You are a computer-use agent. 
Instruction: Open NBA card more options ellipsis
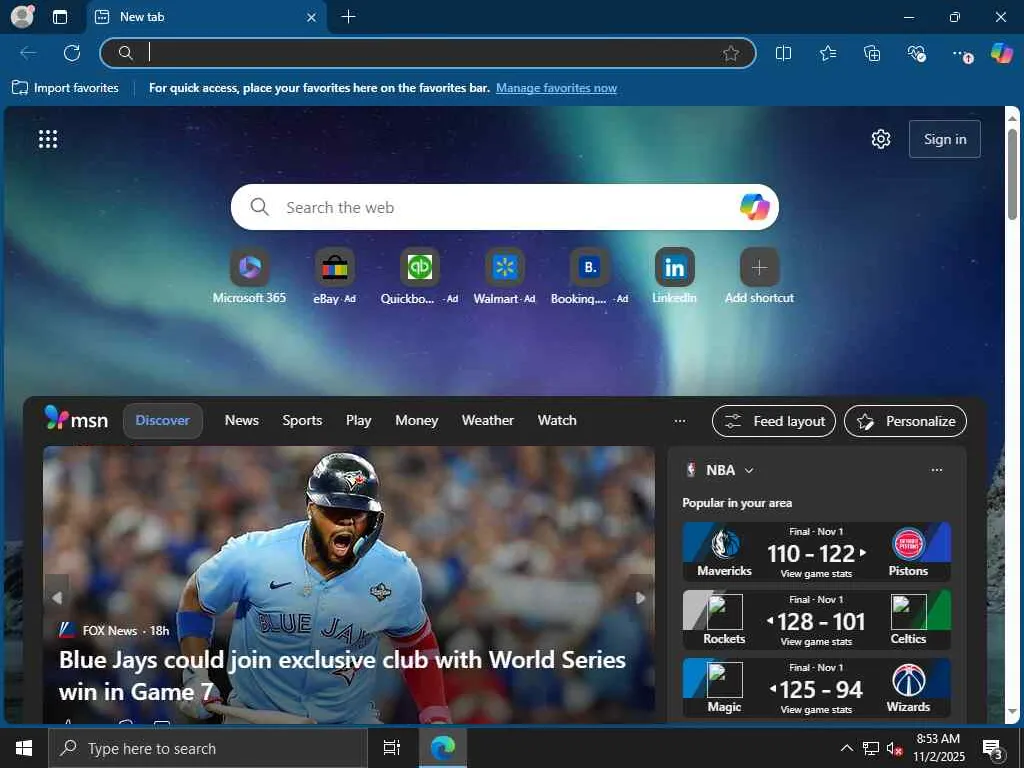pos(936,470)
